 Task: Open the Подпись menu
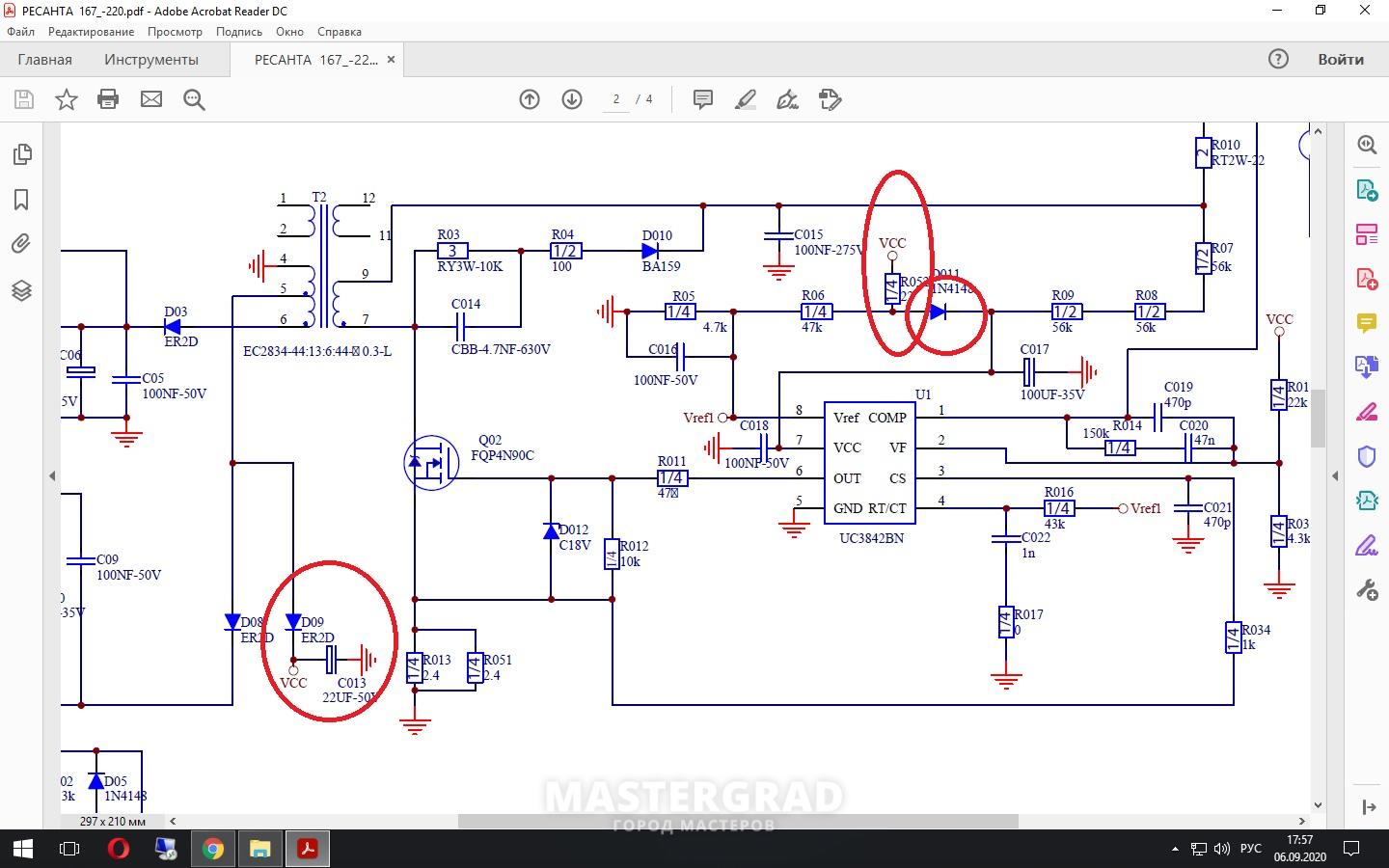(239, 32)
